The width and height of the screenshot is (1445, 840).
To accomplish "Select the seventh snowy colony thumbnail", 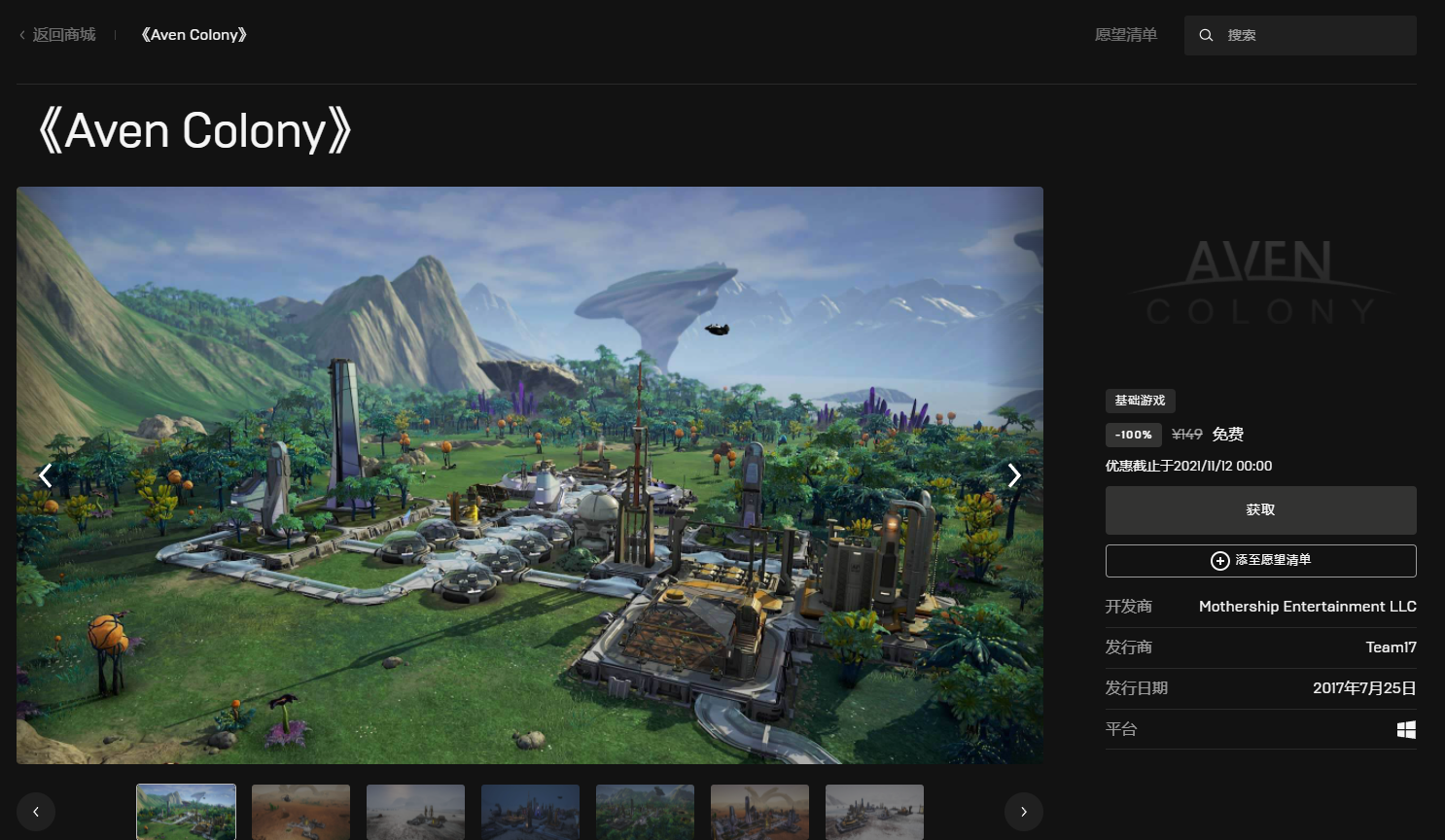I will (874, 812).
